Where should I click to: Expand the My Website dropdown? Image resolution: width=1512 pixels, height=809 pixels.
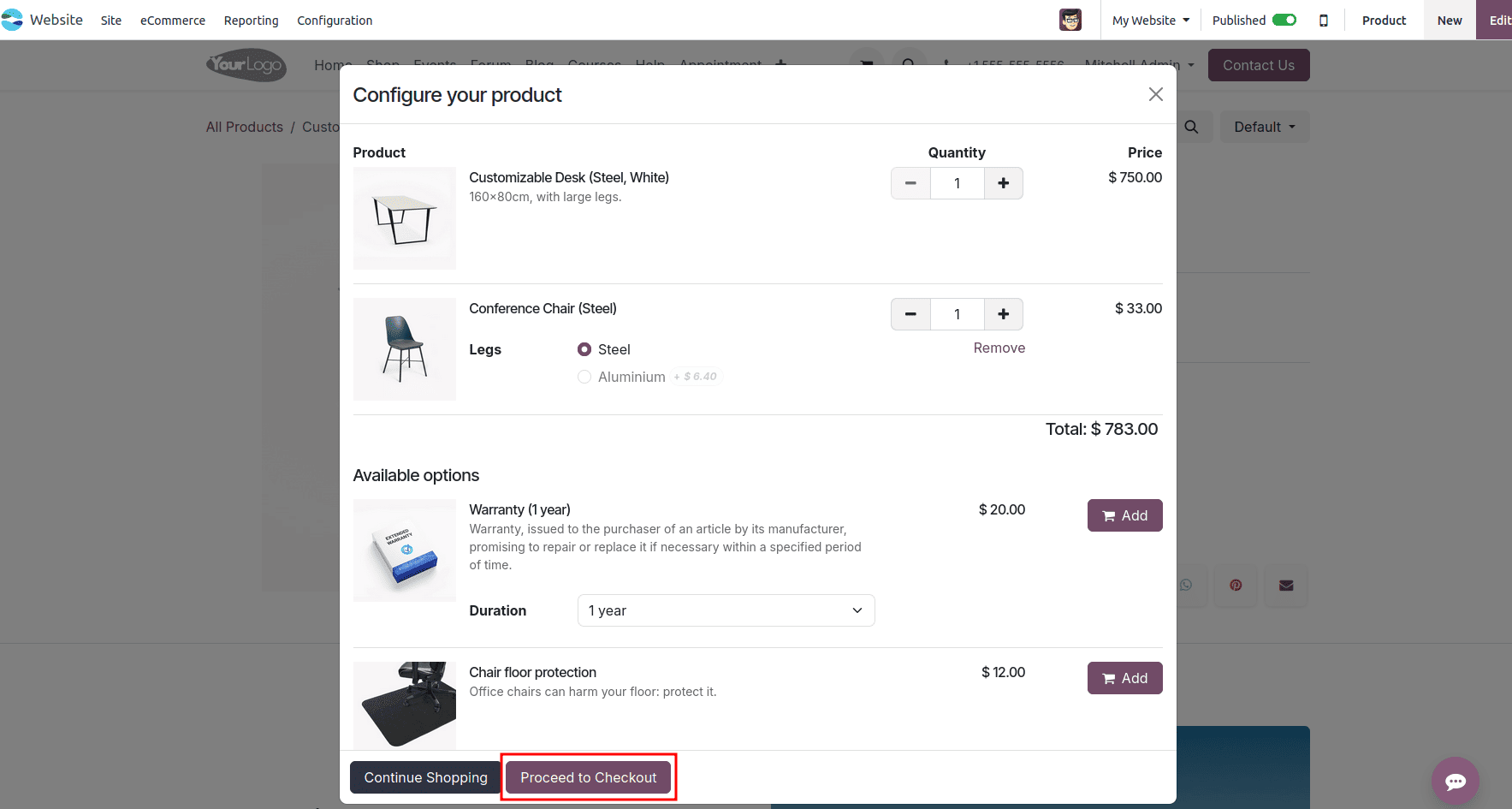[1149, 20]
